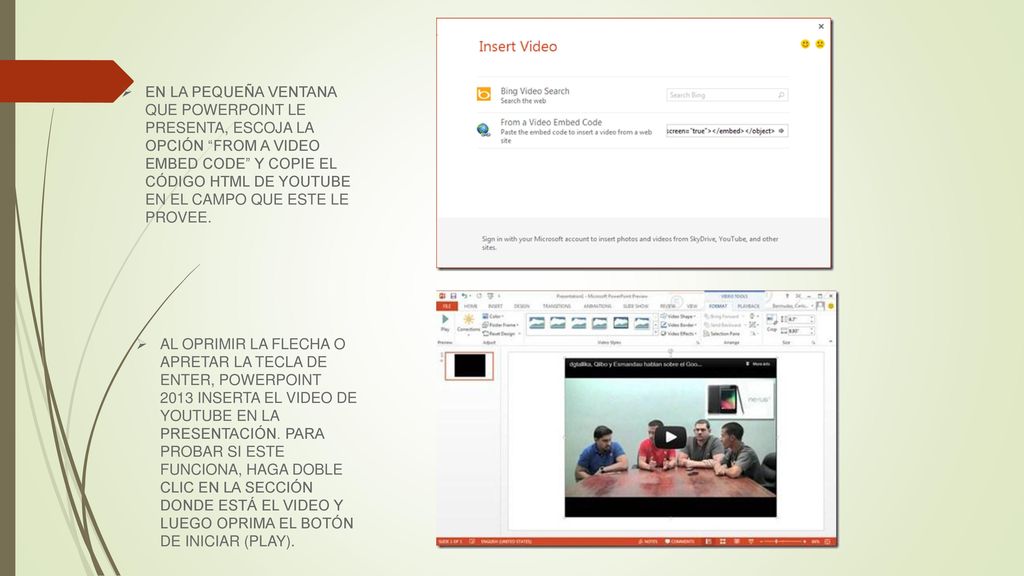Click the globe icon beside Video Embed Code
The height and width of the screenshot is (576, 1024).
coord(483,130)
